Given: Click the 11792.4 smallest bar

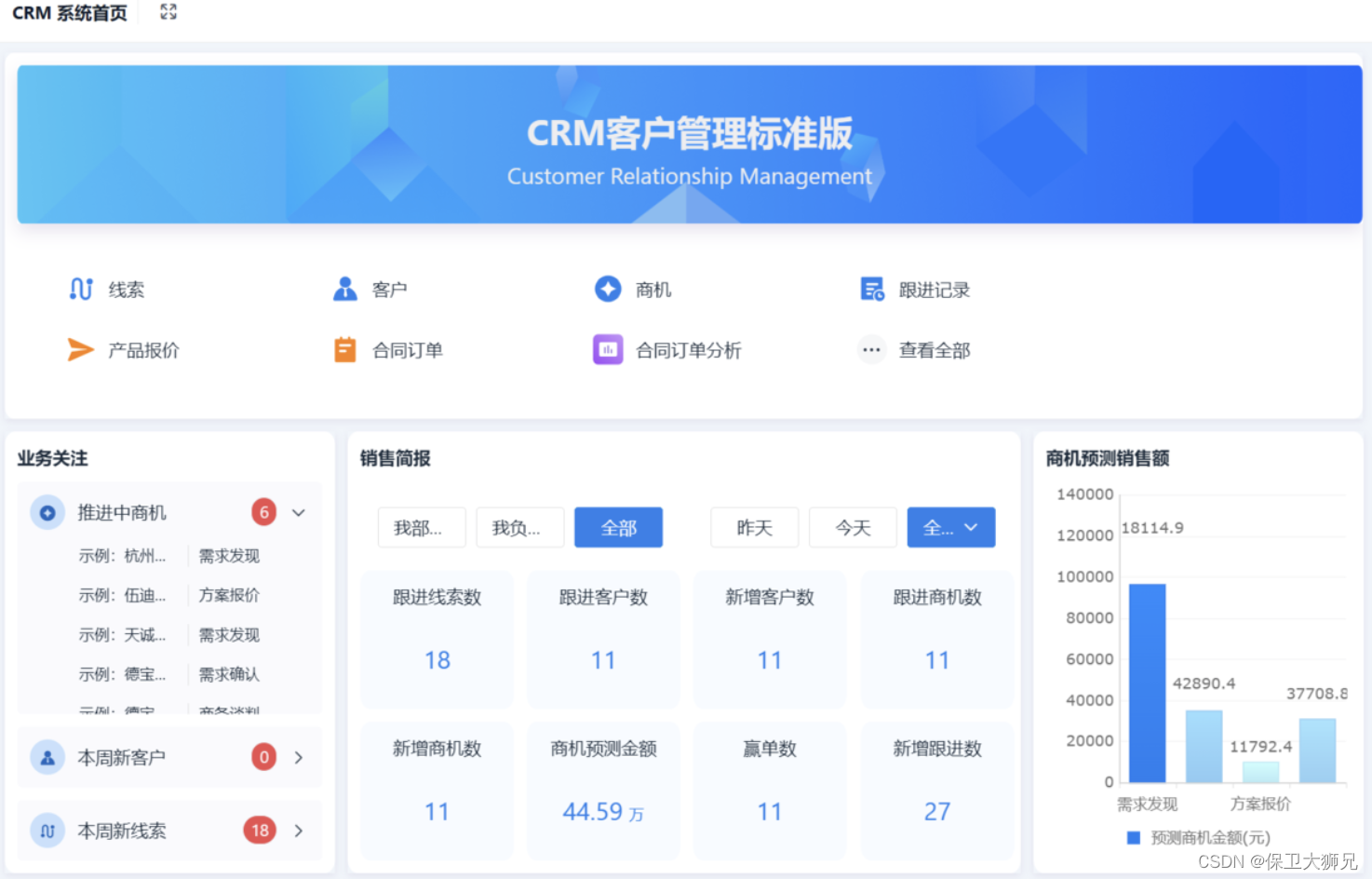Looking at the screenshot, I should [1260, 772].
